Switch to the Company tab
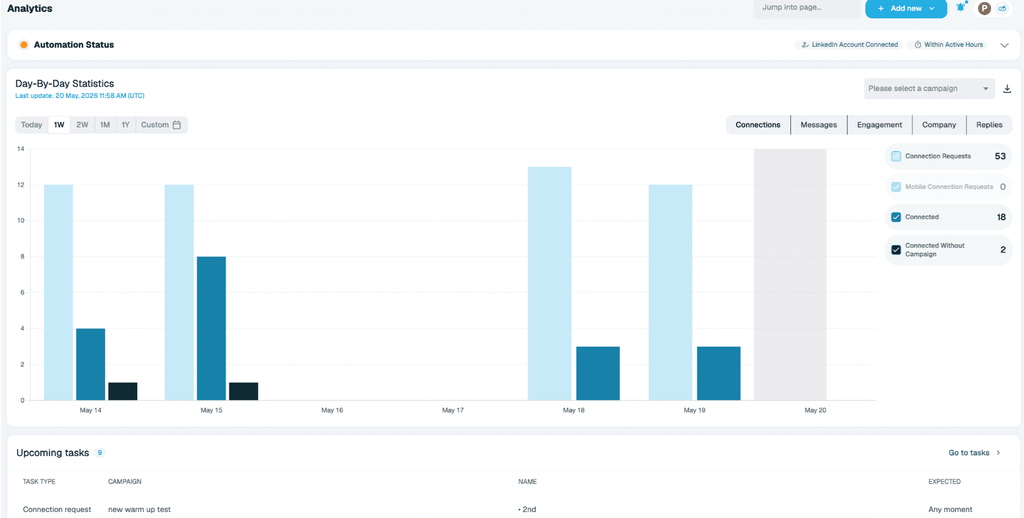The height and width of the screenshot is (518, 1024). tap(939, 125)
